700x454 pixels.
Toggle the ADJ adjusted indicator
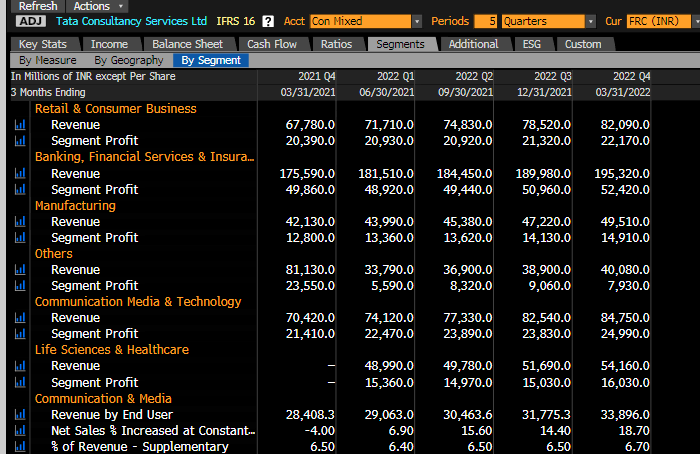pos(31,21)
